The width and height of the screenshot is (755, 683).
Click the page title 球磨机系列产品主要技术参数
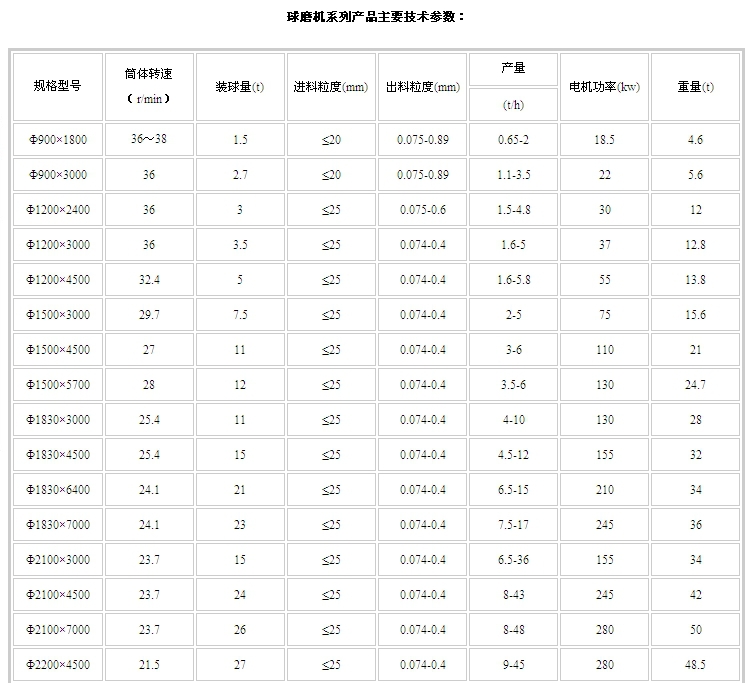[375, 17]
